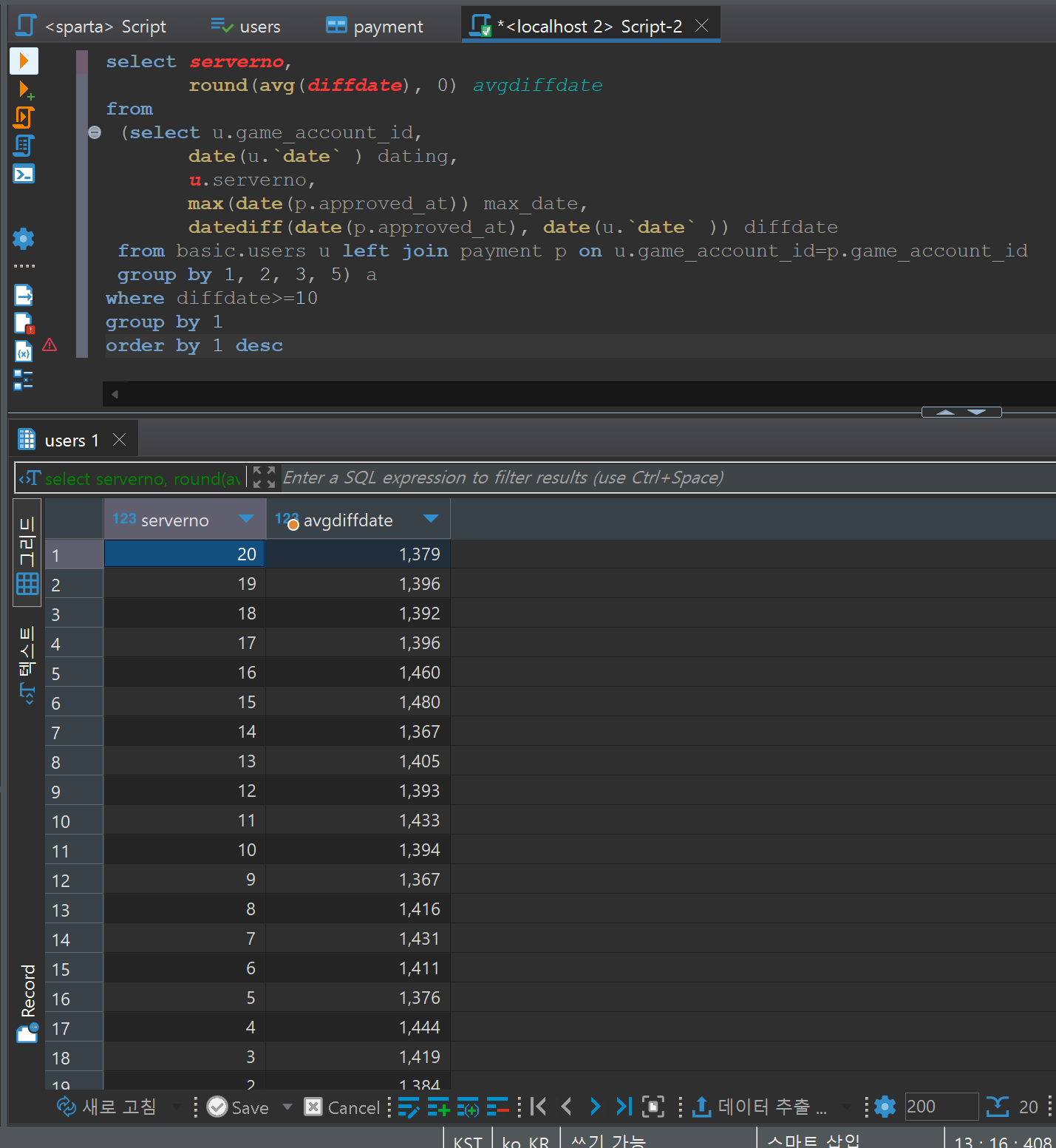1056x1148 pixels.
Task: Maximize the editor panel with the down arrow
Action: pos(977,412)
